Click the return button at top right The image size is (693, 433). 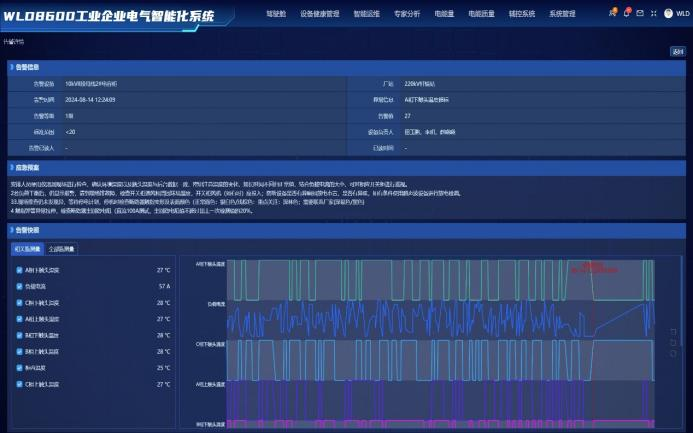pyautogui.click(x=677, y=52)
